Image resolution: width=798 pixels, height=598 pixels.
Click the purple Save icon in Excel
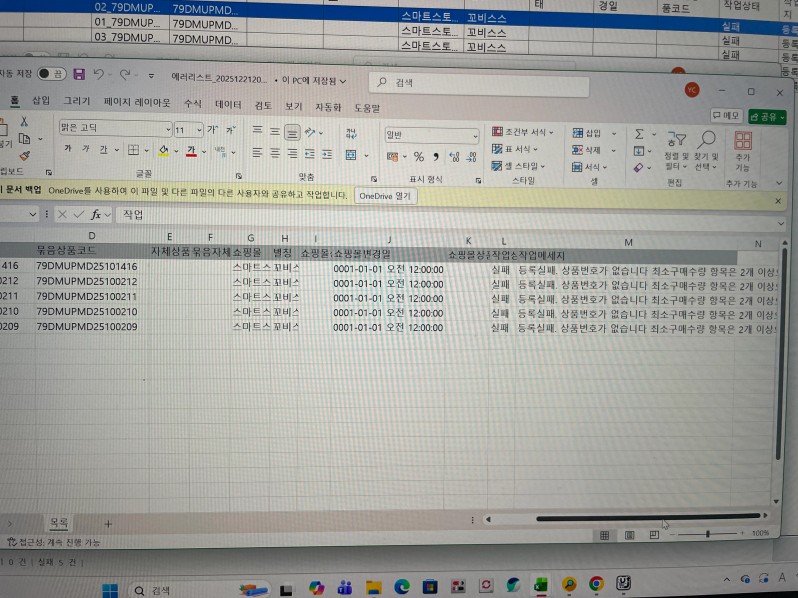click(79, 74)
